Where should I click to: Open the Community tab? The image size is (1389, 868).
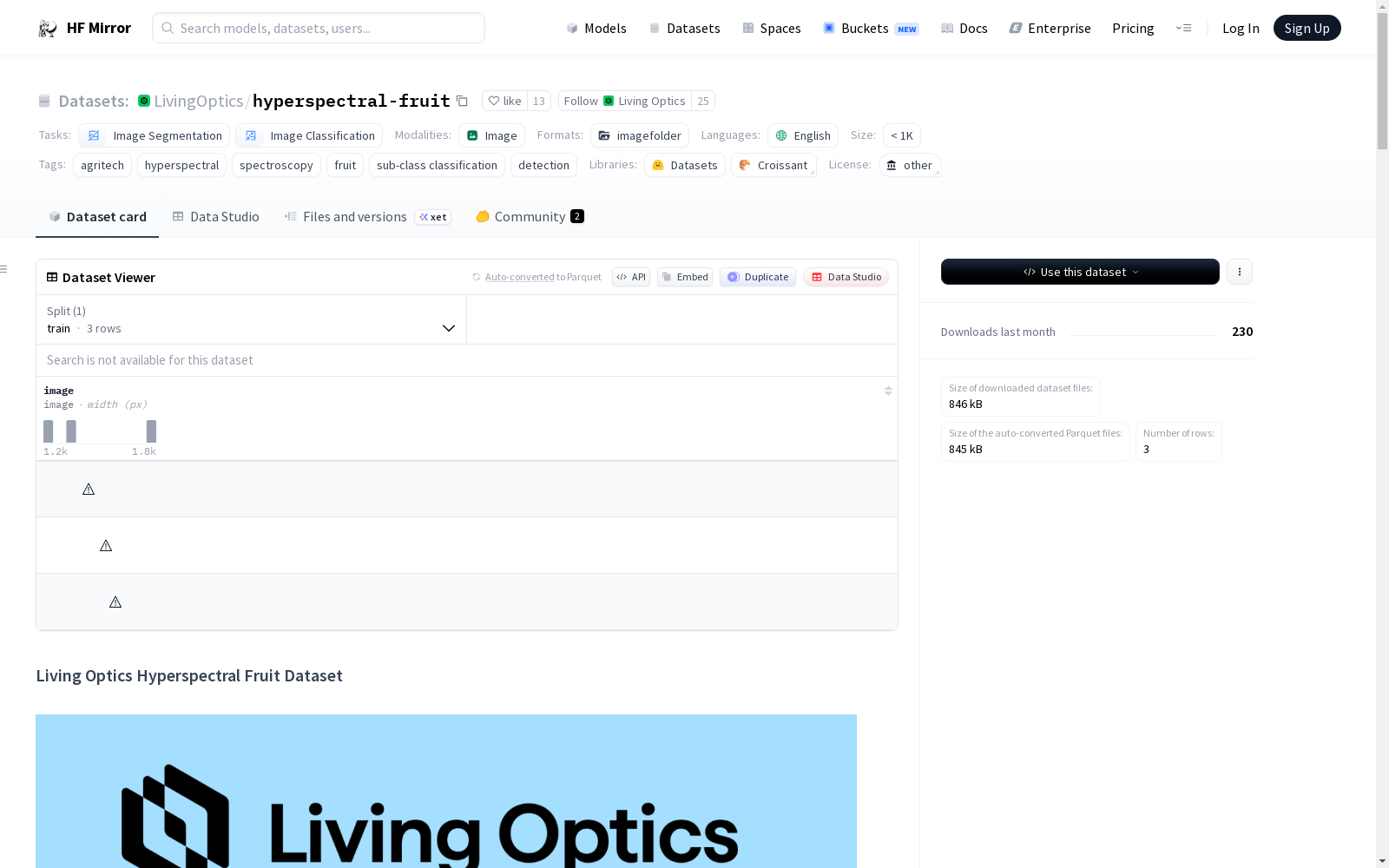click(x=530, y=217)
